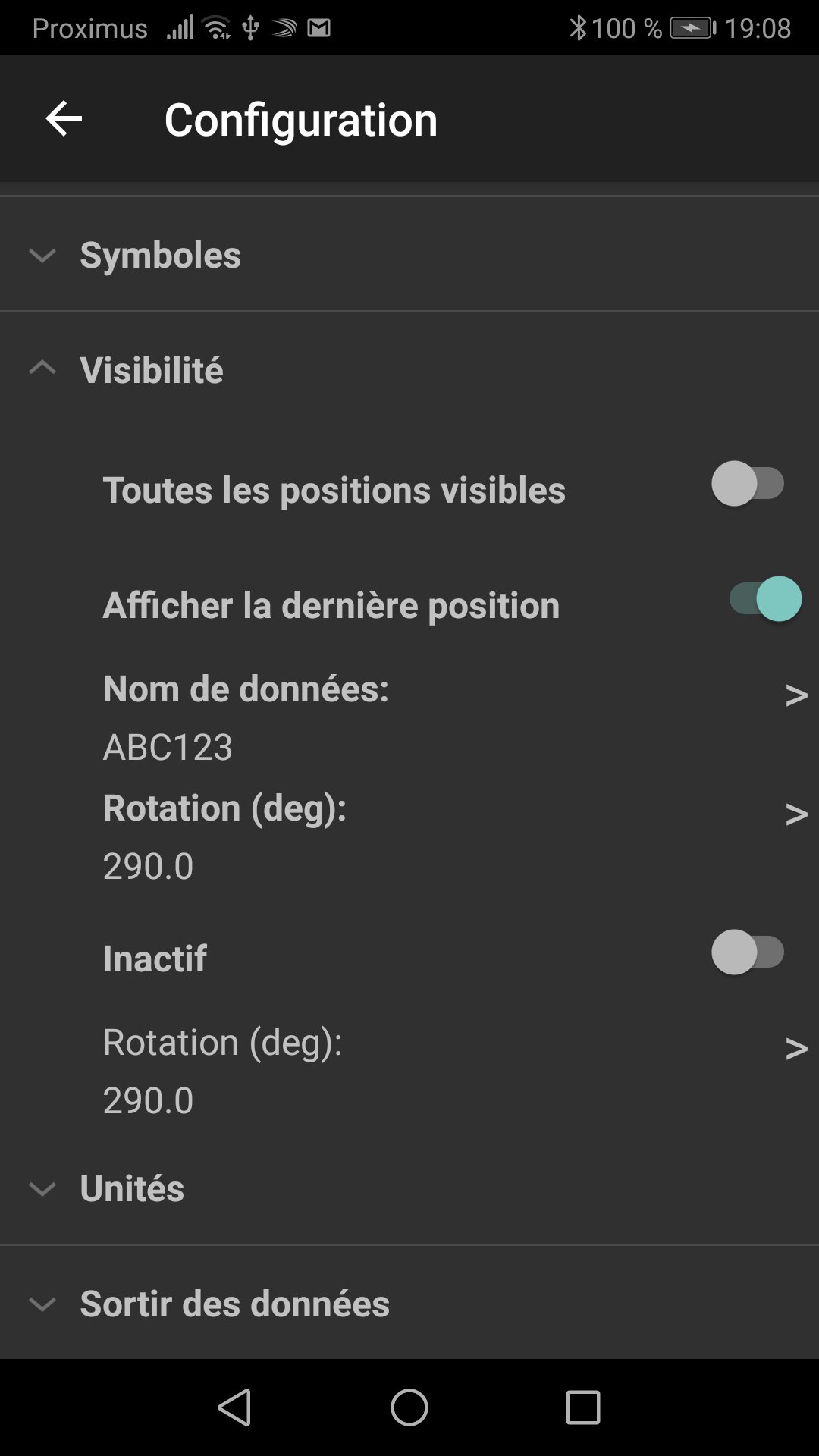Screen dimensions: 819x1456
Task: Turn on the Inactif switch
Action: pyautogui.click(x=748, y=952)
